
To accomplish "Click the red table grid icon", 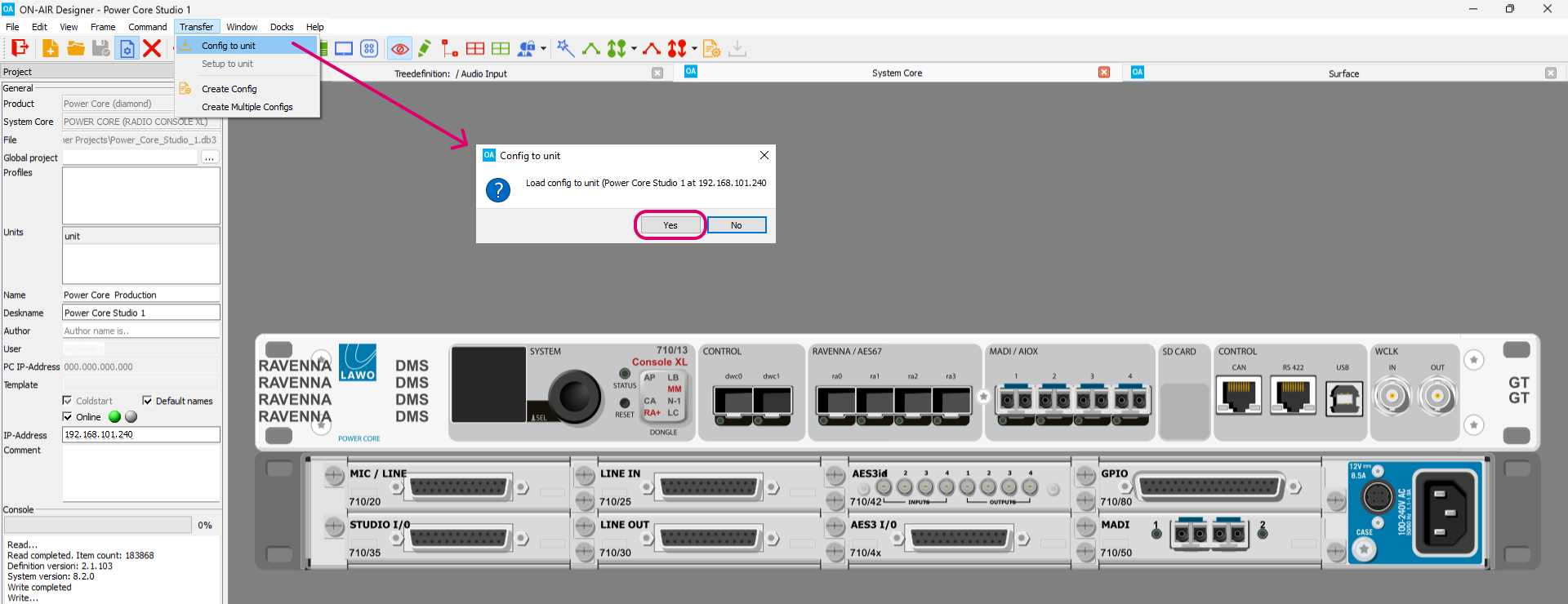I will tap(475, 49).
